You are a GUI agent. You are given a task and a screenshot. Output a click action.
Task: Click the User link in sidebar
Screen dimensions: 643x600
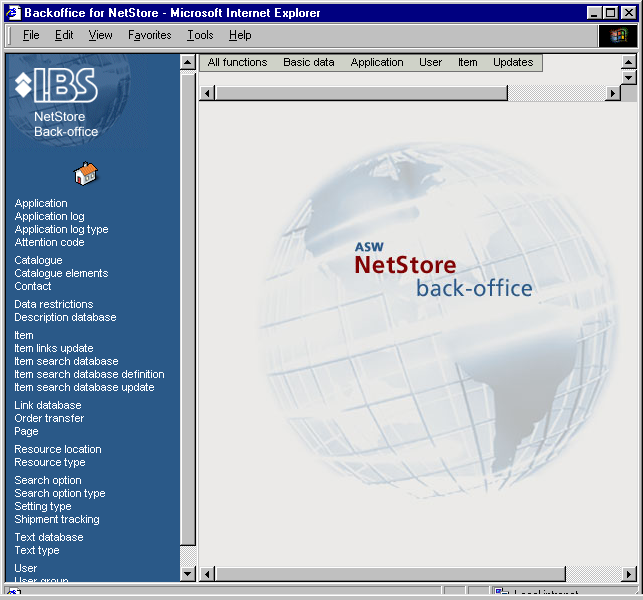(x=26, y=568)
